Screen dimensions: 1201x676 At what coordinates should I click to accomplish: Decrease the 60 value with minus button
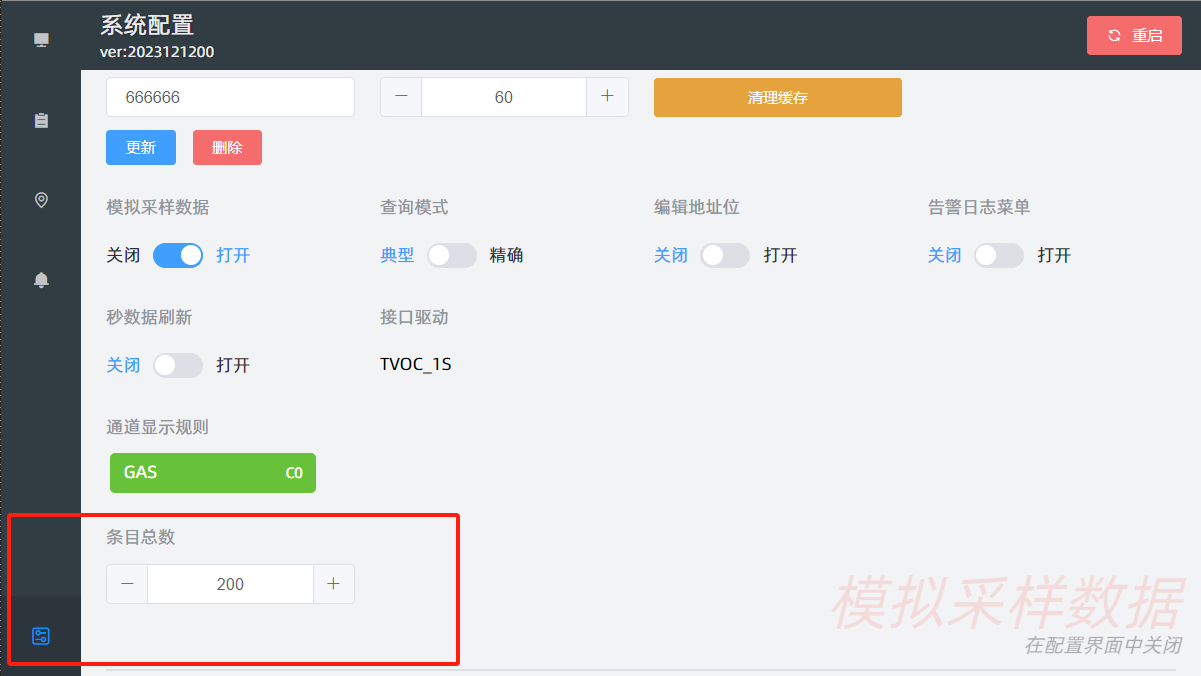pyautogui.click(x=401, y=97)
